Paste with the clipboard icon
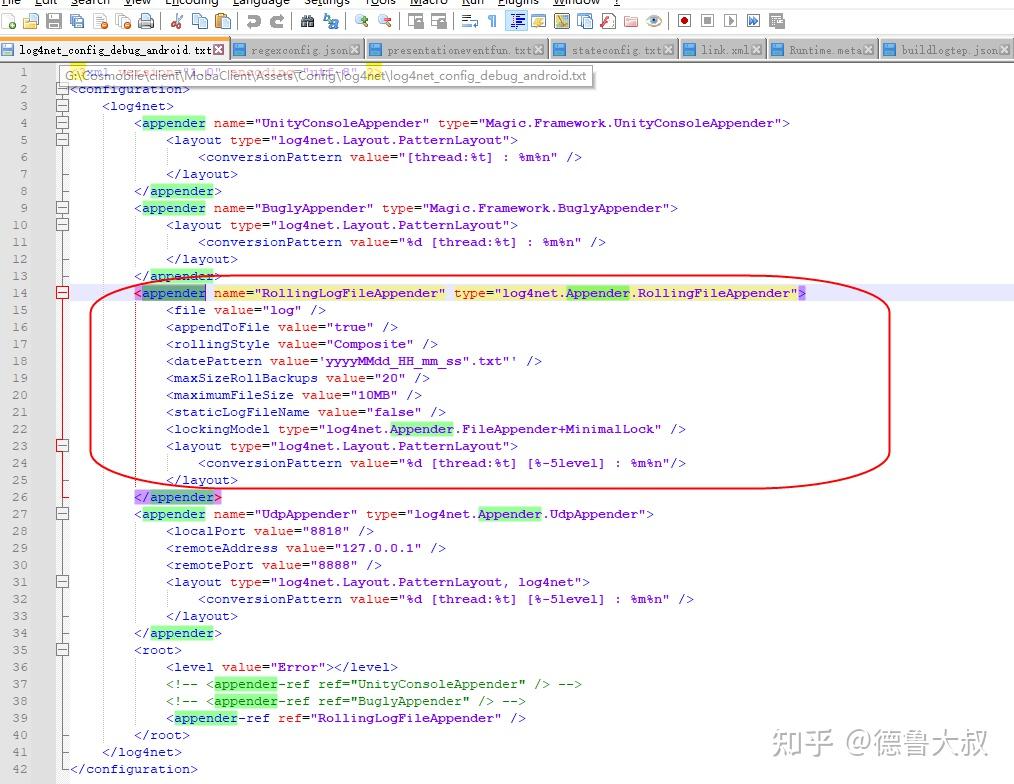This screenshot has width=1014, height=784. [x=222, y=21]
